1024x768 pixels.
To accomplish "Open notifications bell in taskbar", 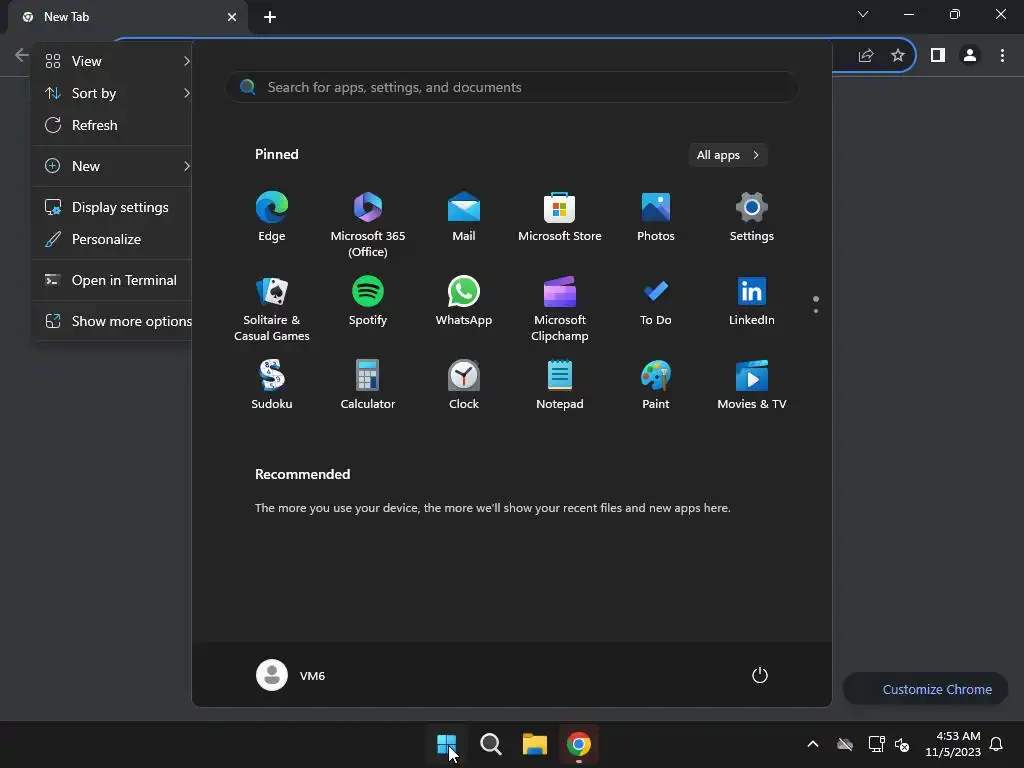I will click(x=996, y=744).
